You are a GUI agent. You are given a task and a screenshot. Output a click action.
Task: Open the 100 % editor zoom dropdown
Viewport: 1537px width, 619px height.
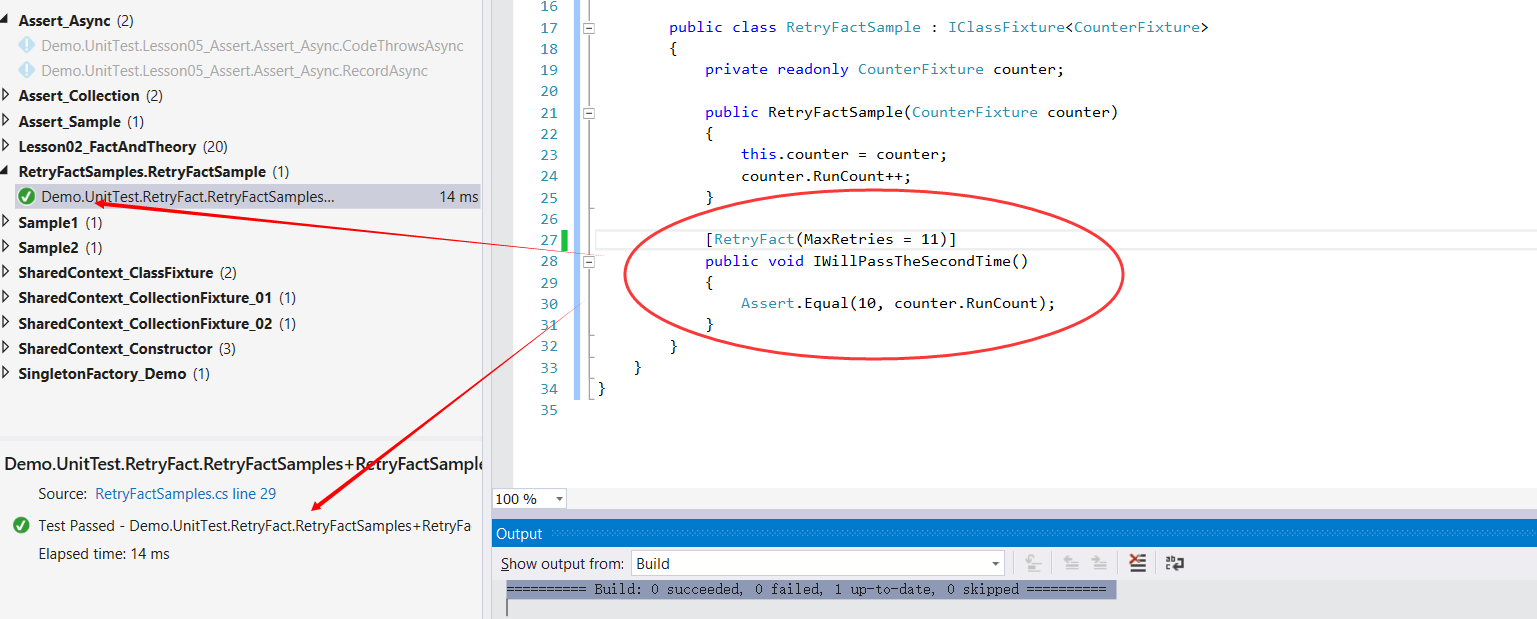coord(559,498)
